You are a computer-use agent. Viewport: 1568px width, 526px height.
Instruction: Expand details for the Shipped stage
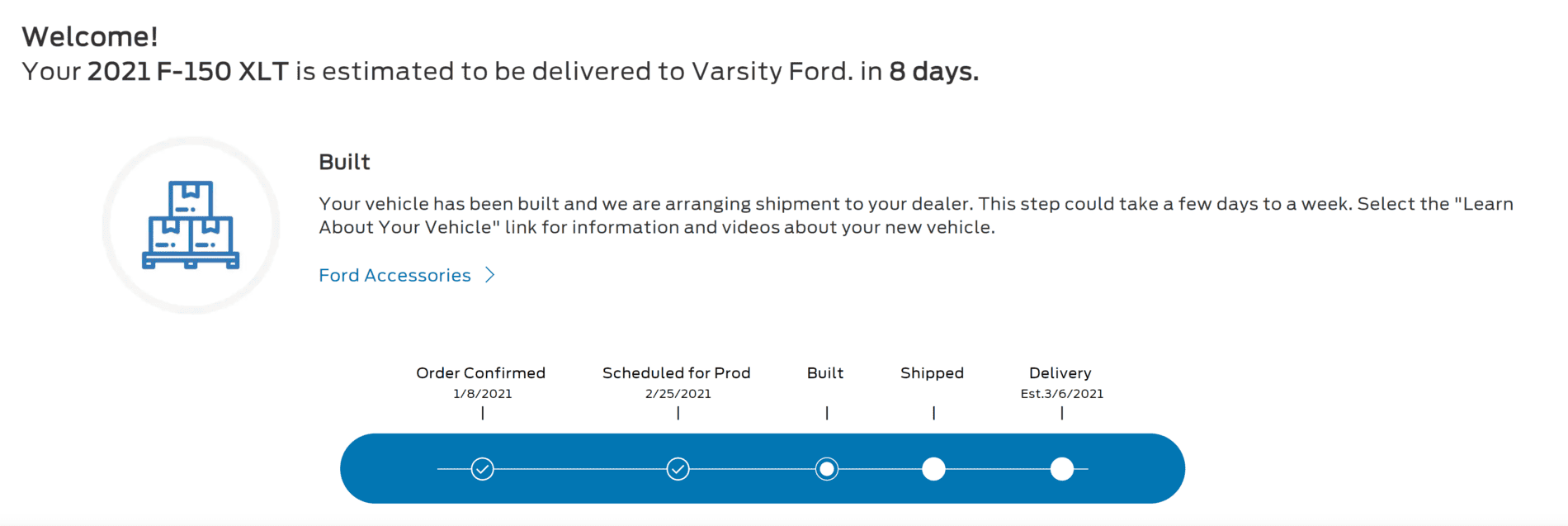click(933, 468)
